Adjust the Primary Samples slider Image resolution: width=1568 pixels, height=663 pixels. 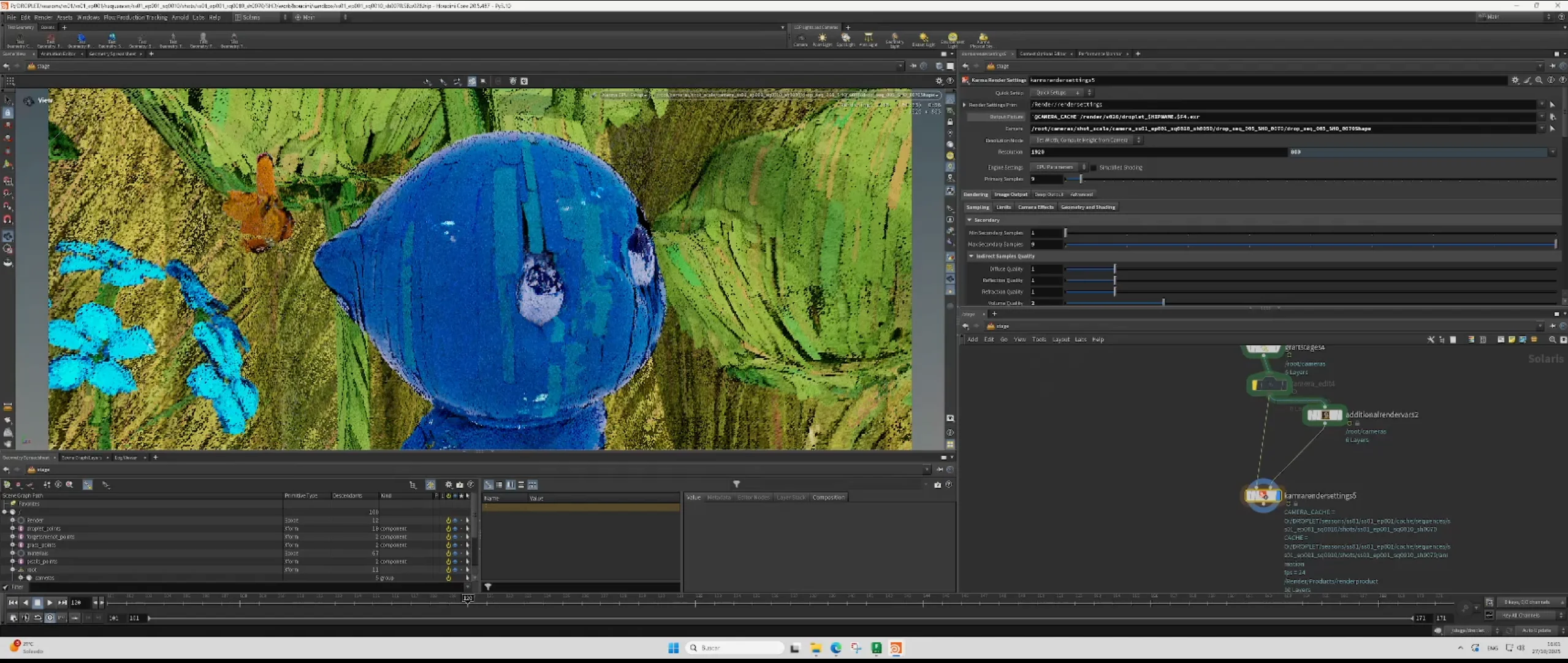click(x=1081, y=179)
